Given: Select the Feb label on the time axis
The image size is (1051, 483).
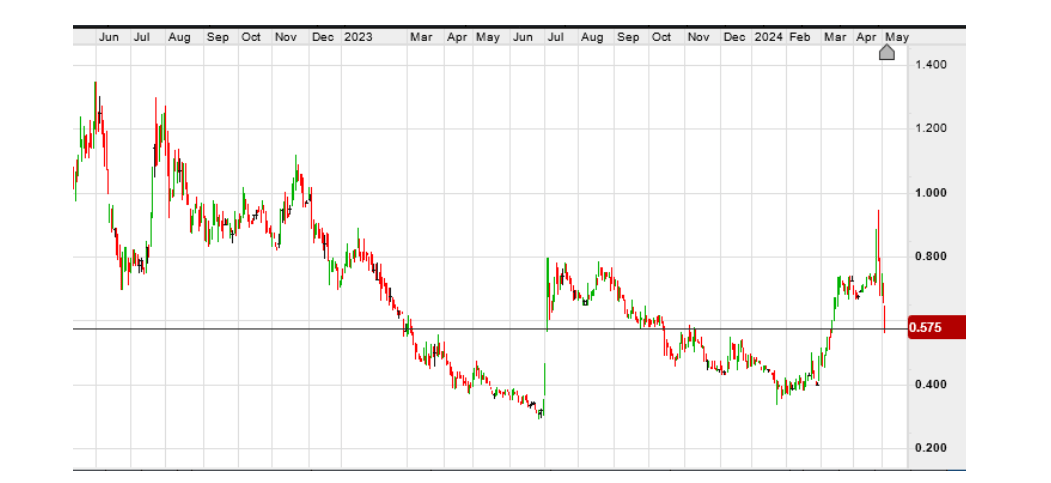Looking at the screenshot, I should point(800,38).
